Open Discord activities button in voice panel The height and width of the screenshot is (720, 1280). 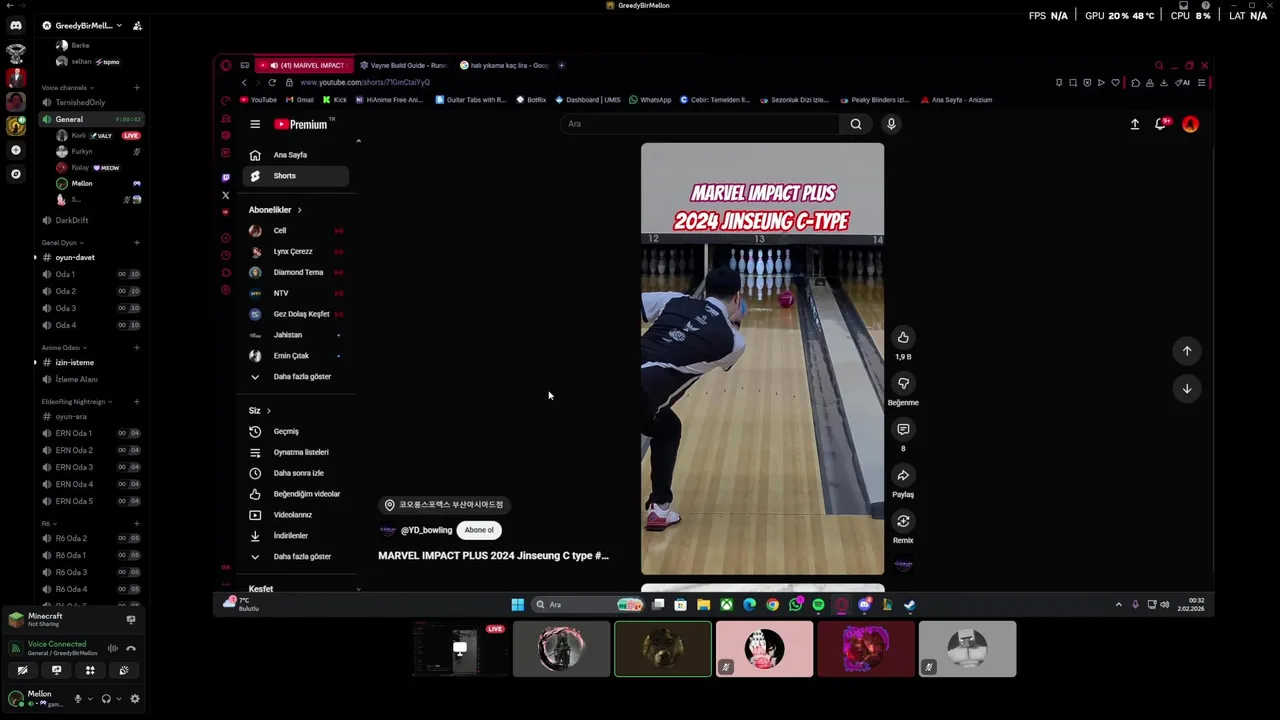point(90,670)
